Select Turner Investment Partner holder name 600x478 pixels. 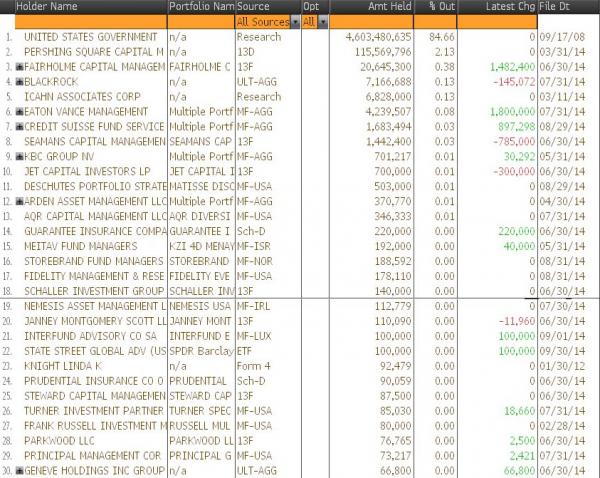click(x=94, y=411)
